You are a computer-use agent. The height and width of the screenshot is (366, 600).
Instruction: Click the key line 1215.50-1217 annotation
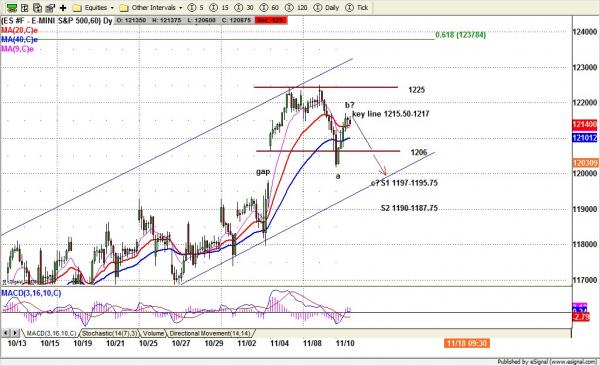point(391,114)
